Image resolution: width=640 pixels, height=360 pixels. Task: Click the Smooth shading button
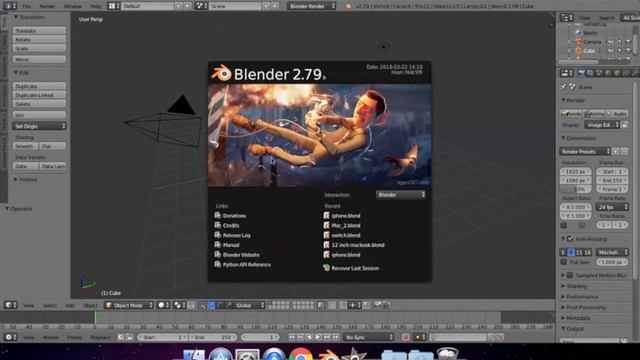pos(25,146)
